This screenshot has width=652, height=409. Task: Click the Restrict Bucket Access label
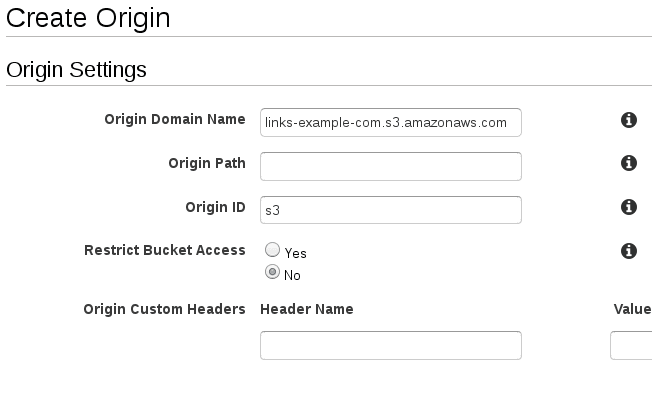click(165, 250)
